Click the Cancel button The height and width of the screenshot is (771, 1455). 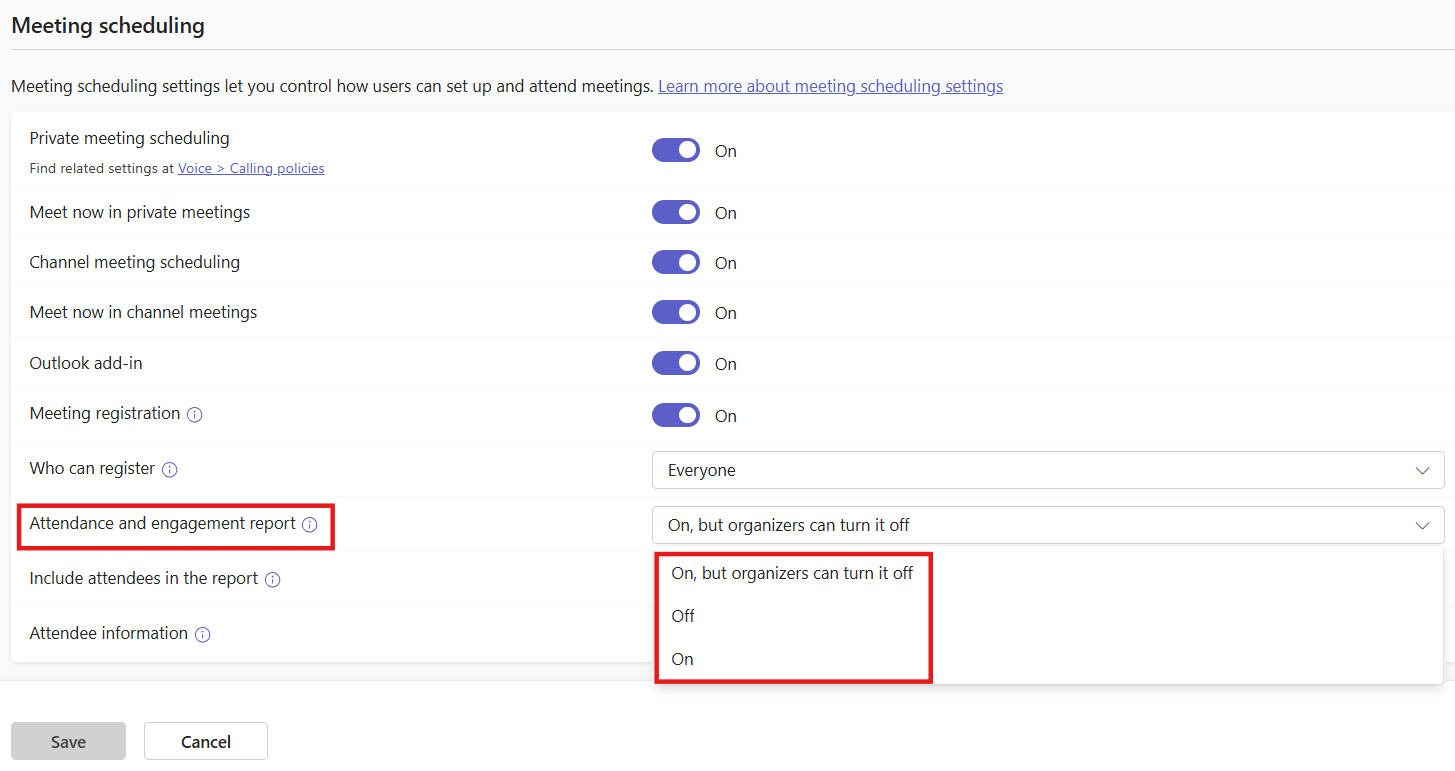(205, 741)
